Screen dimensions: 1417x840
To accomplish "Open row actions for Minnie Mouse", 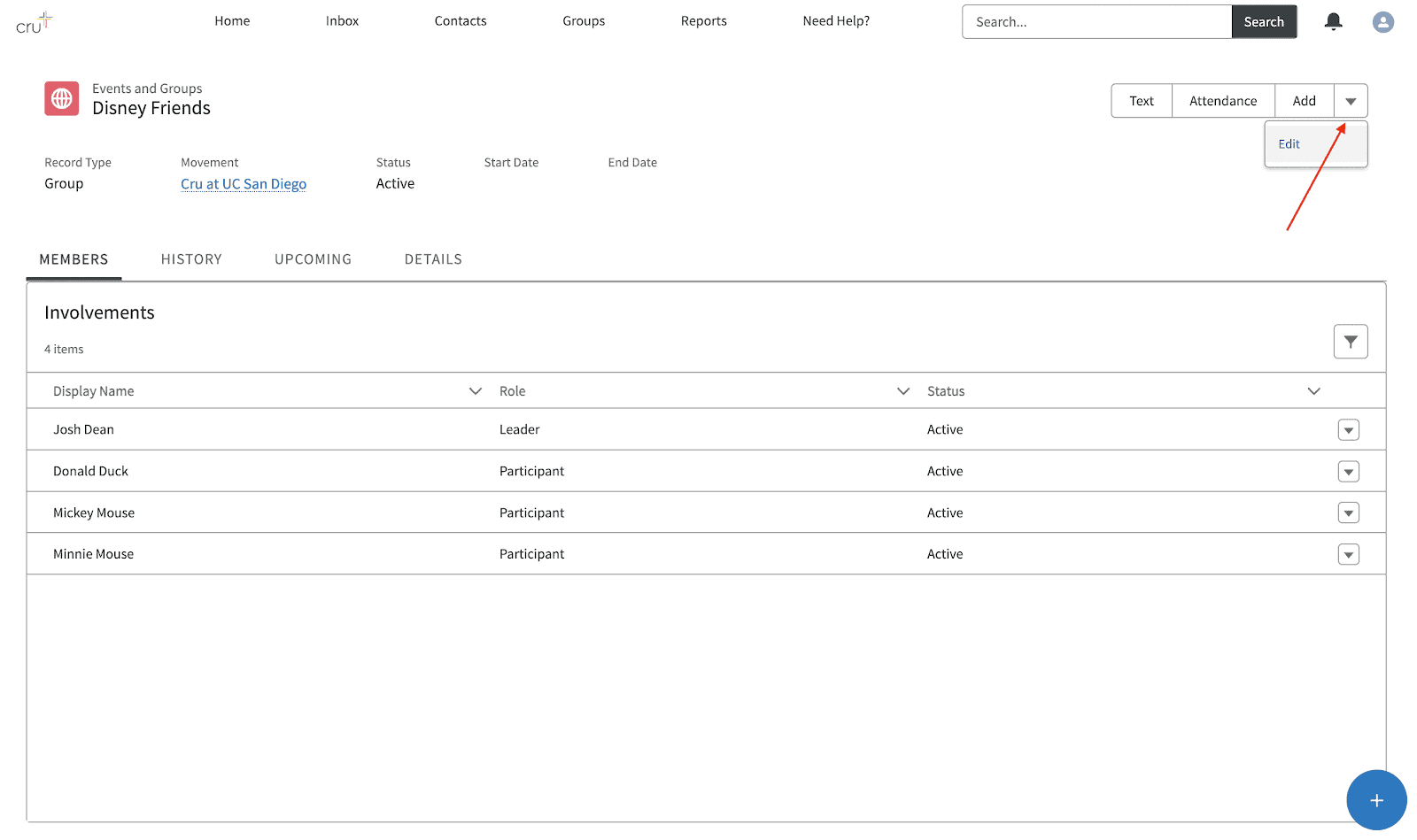I will click(1348, 555).
